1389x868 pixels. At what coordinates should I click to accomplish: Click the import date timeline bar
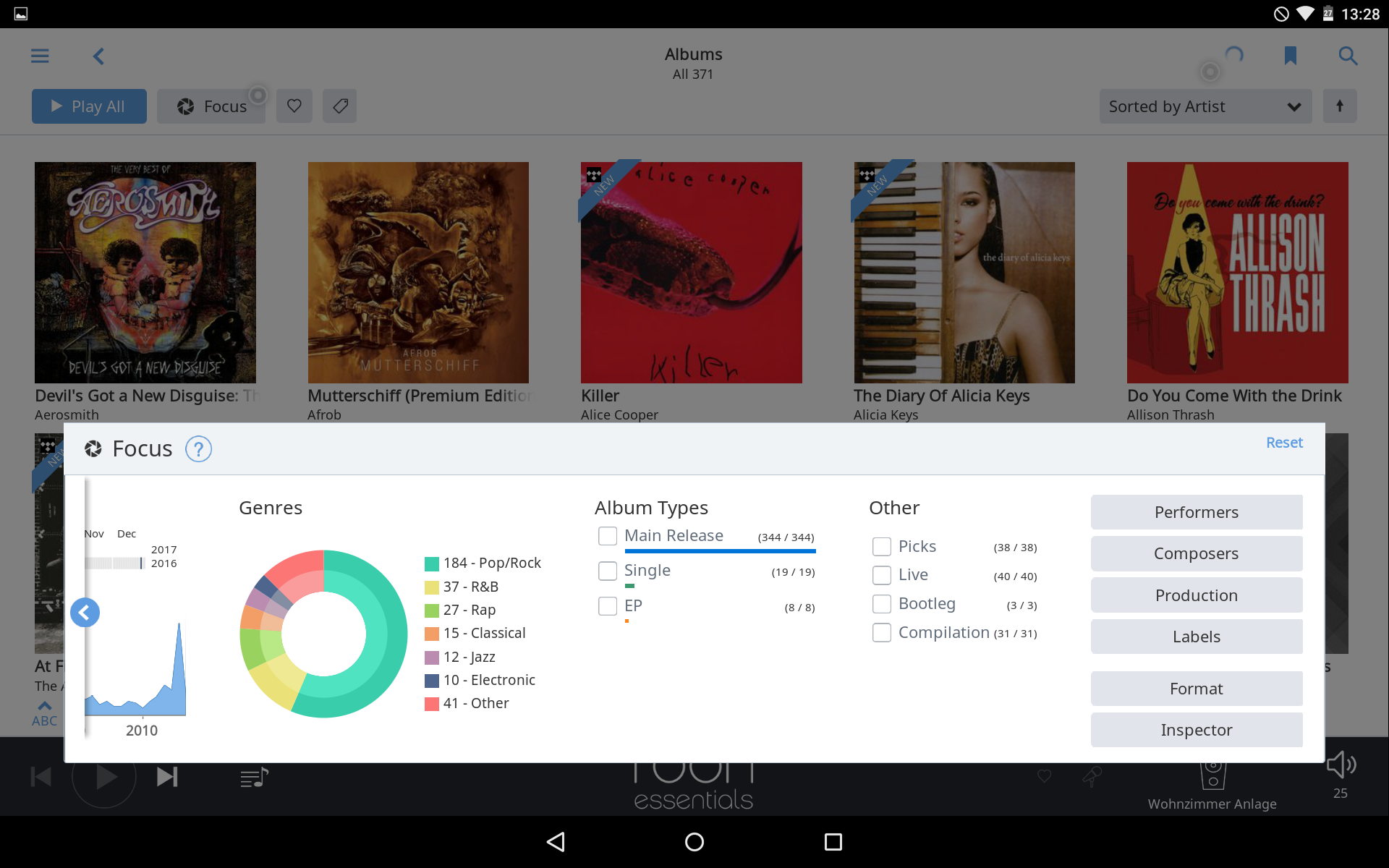click(114, 563)
